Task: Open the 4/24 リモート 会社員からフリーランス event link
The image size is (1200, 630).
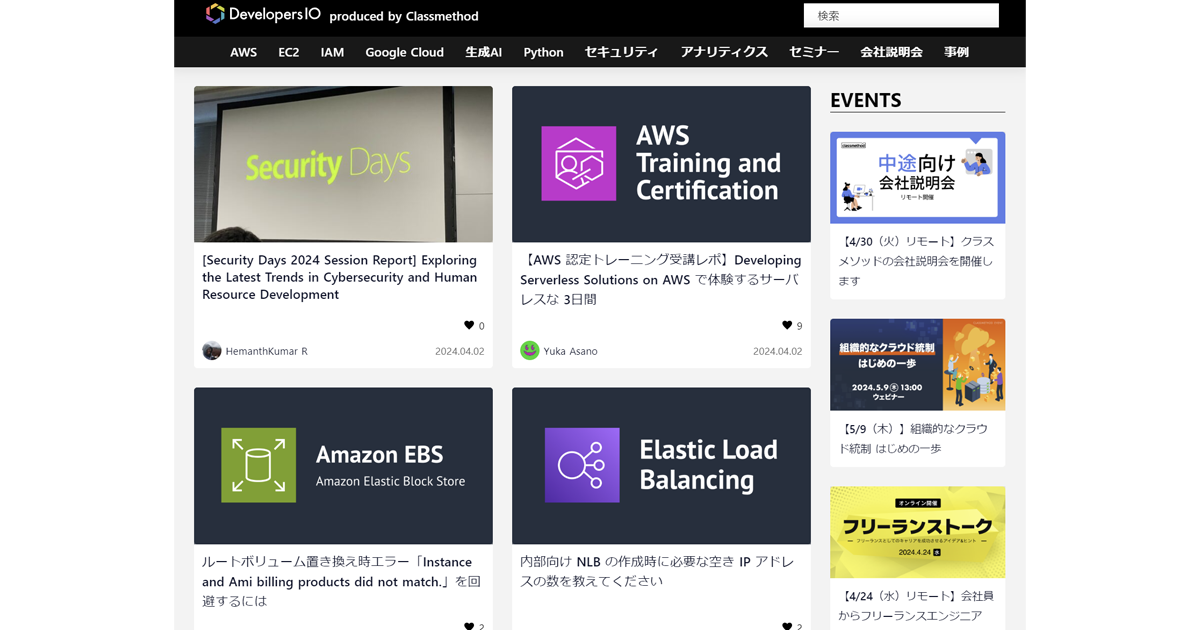Action: 916,606
